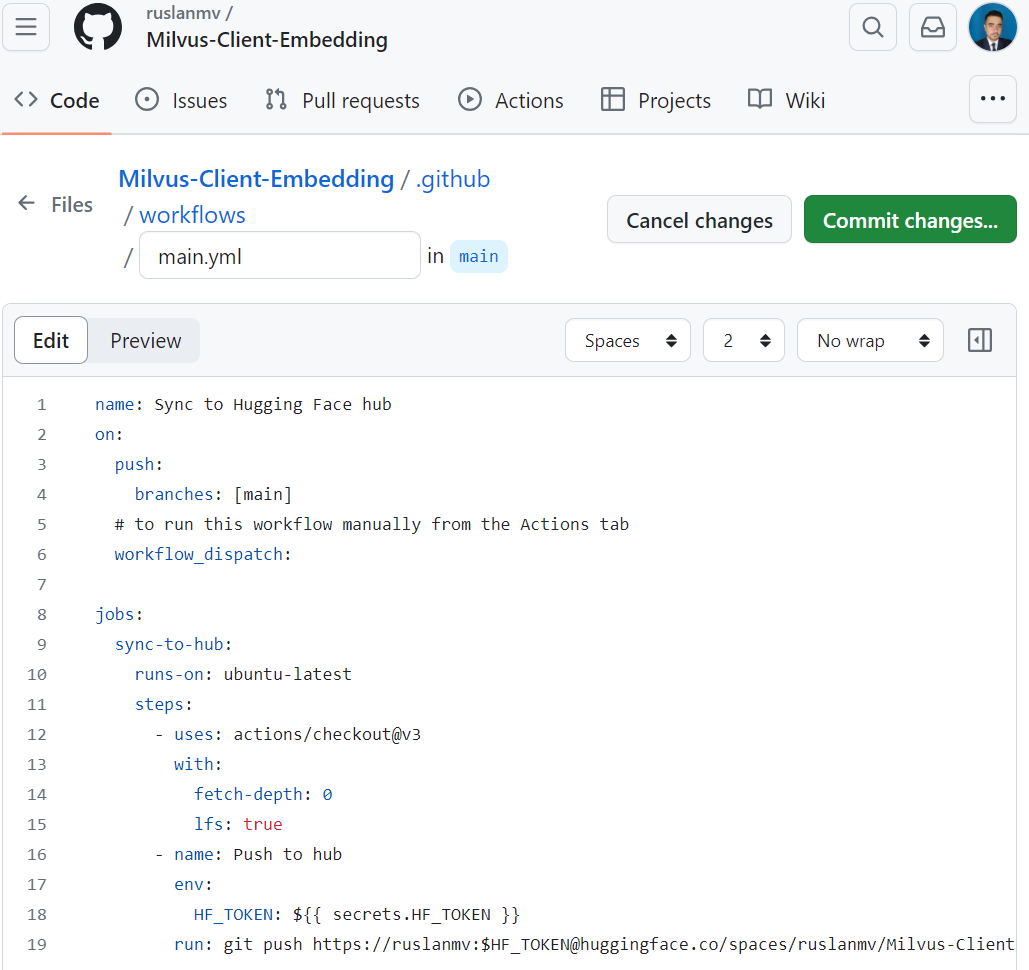
Task: Click 'branches: [main]' in the editor
Action: click(213, 494)
